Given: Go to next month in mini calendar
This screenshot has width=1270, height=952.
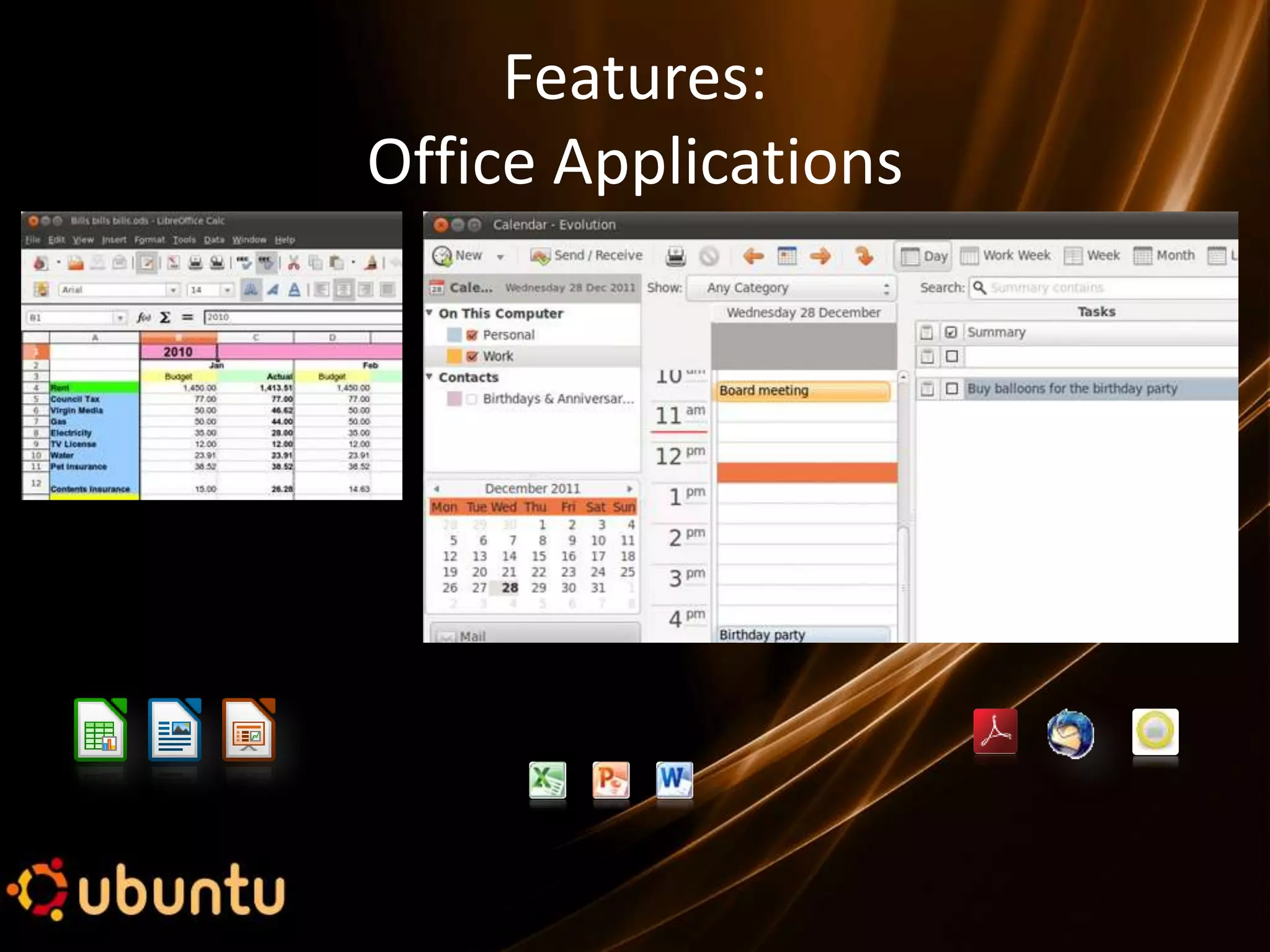Looking at the screenshot, I should pos(629,489).
